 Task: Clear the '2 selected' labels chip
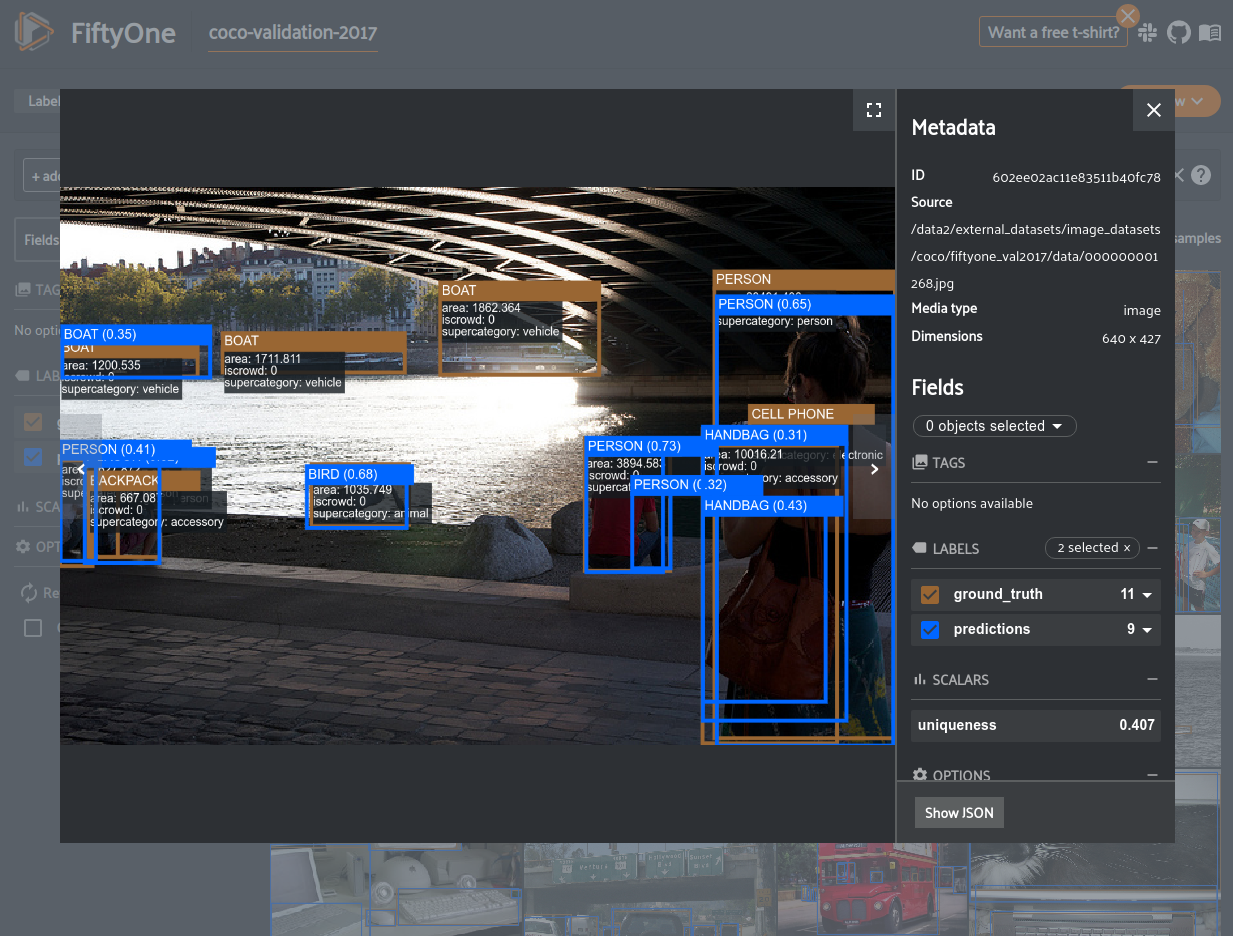[x=1126, y=548]
